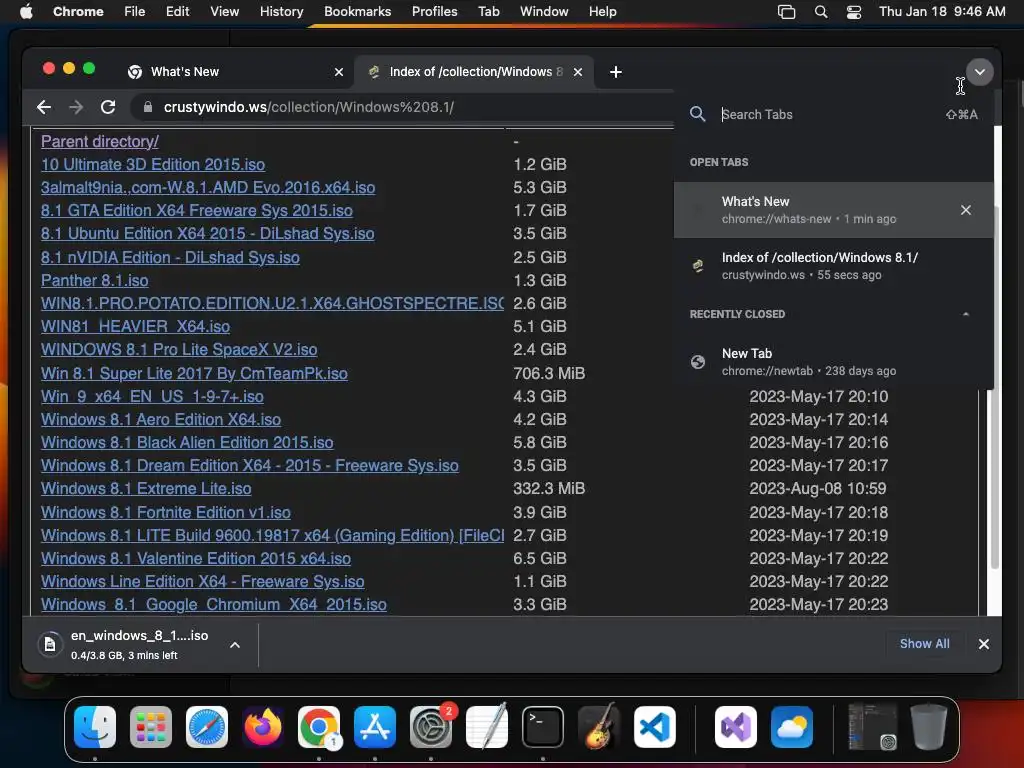Close the Index of /collection/Windows tab
The image size is (1024, 768).
[x=577, y=72]
